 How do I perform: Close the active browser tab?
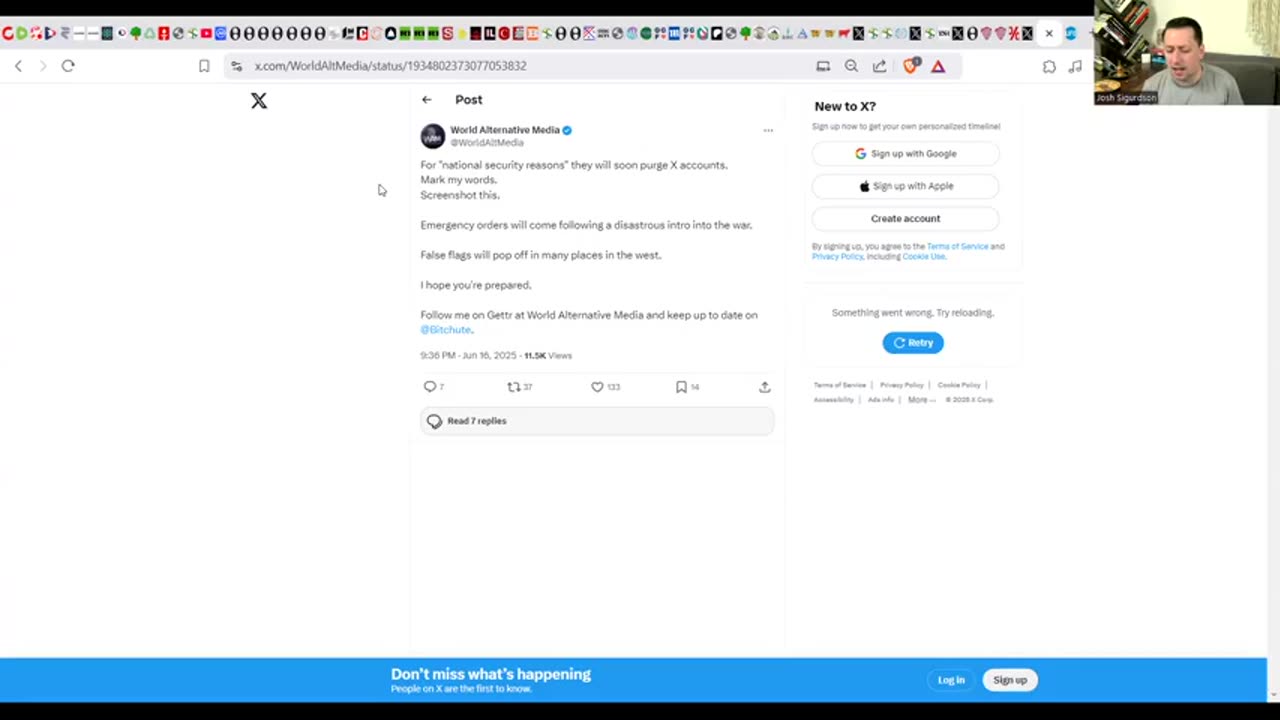click(x=1049, y=33)
